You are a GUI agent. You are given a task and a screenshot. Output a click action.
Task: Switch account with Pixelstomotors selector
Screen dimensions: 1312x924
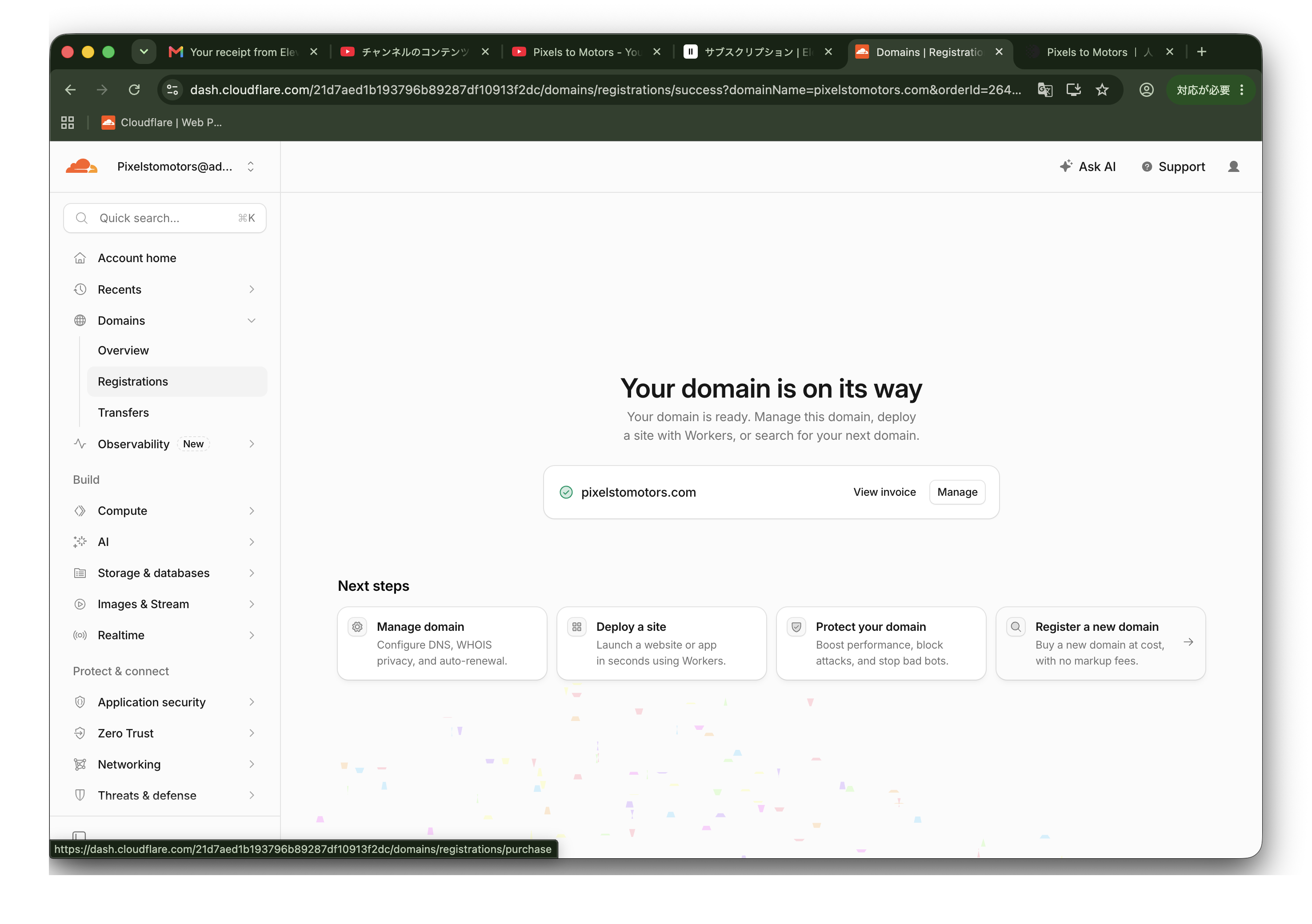click(x=186, y=166)
